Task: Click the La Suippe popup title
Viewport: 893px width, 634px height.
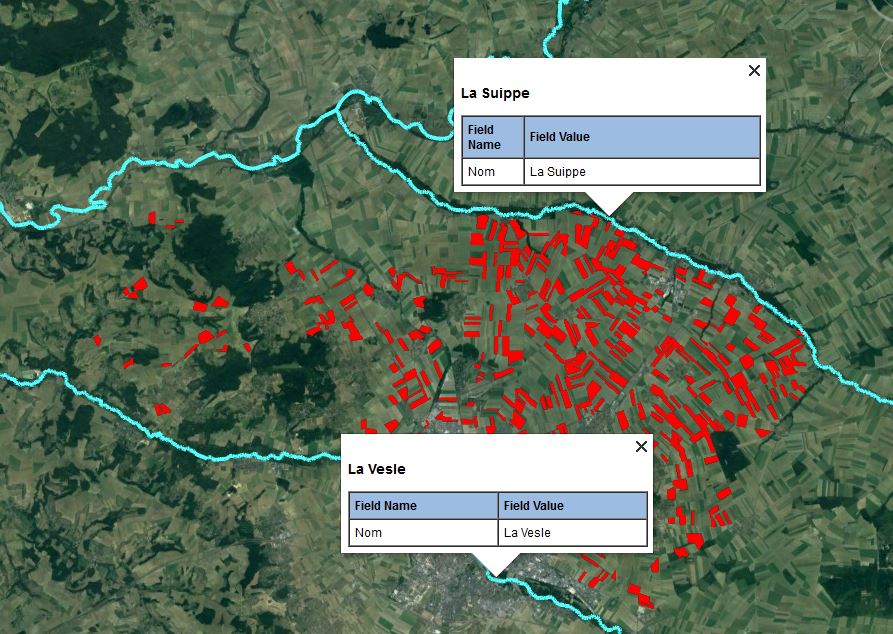Action: (495, 93)
